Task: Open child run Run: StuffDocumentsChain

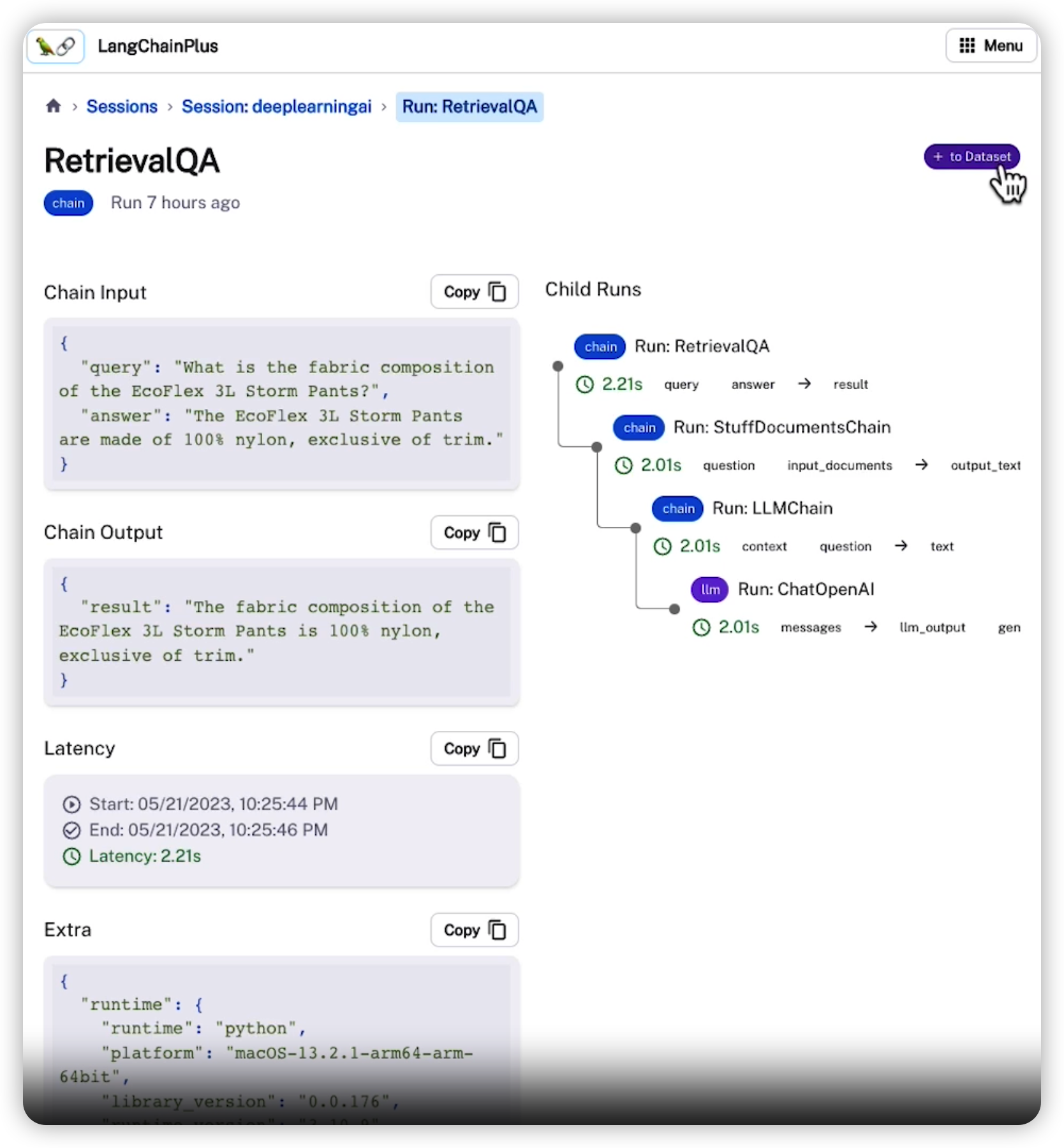Action: [782, 427]
